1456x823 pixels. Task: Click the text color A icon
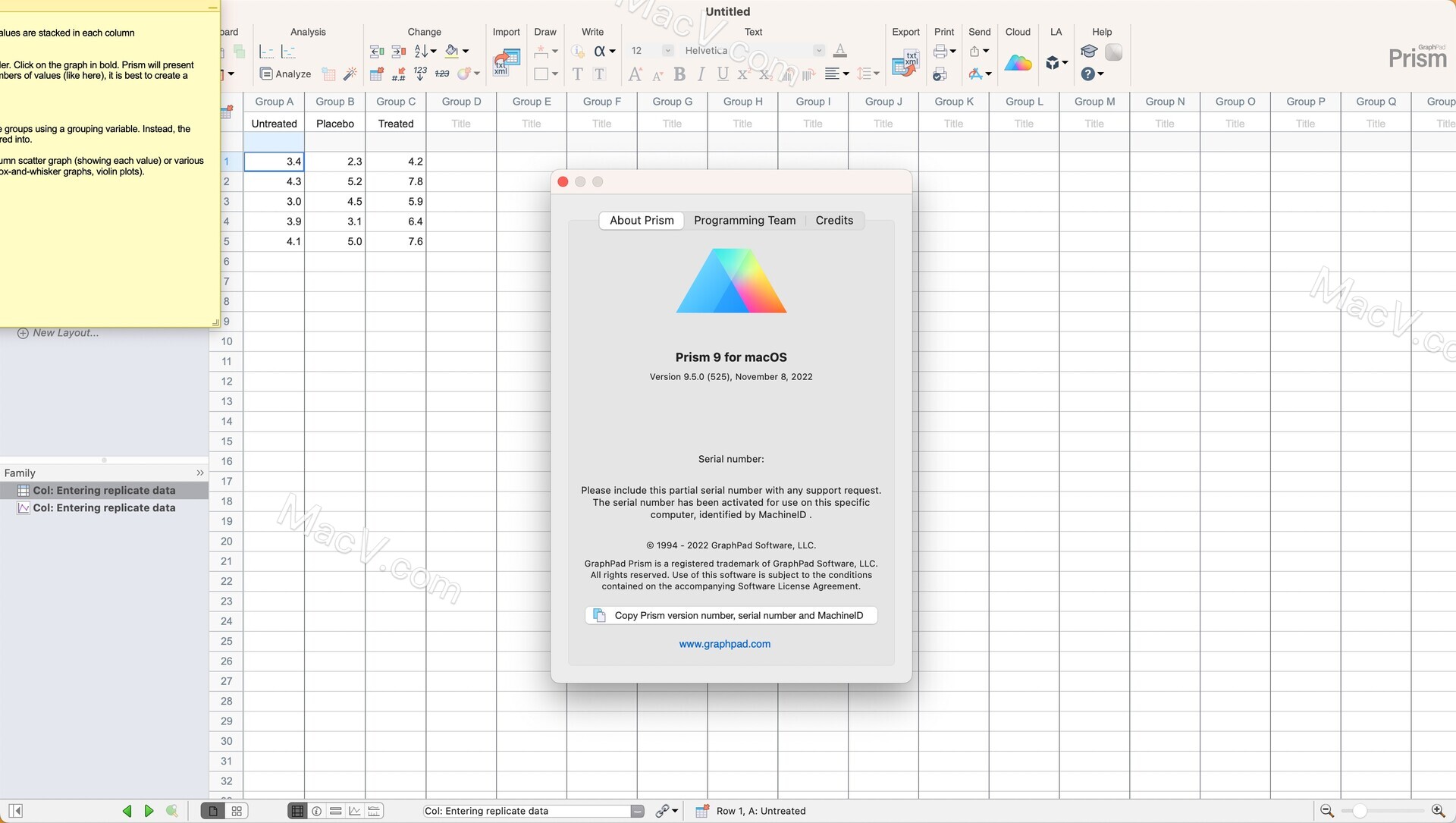coord(839,51)
